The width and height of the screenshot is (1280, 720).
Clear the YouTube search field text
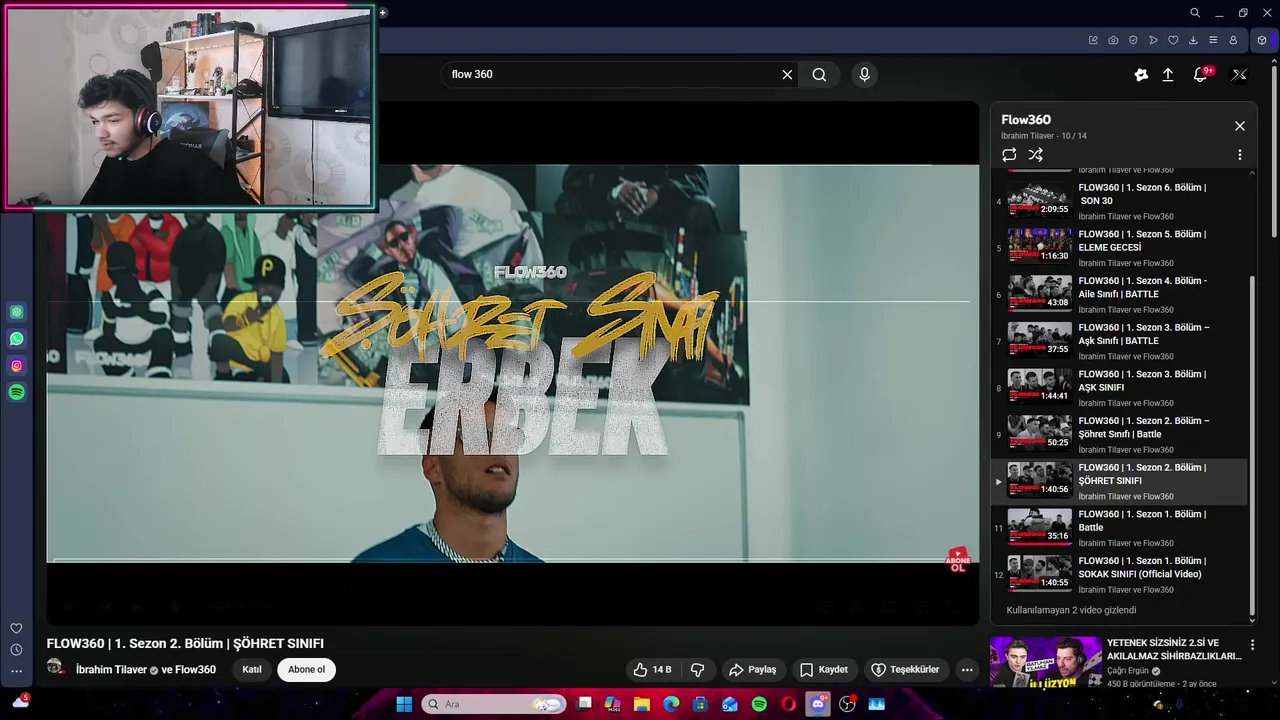click(x=787, y=74)
